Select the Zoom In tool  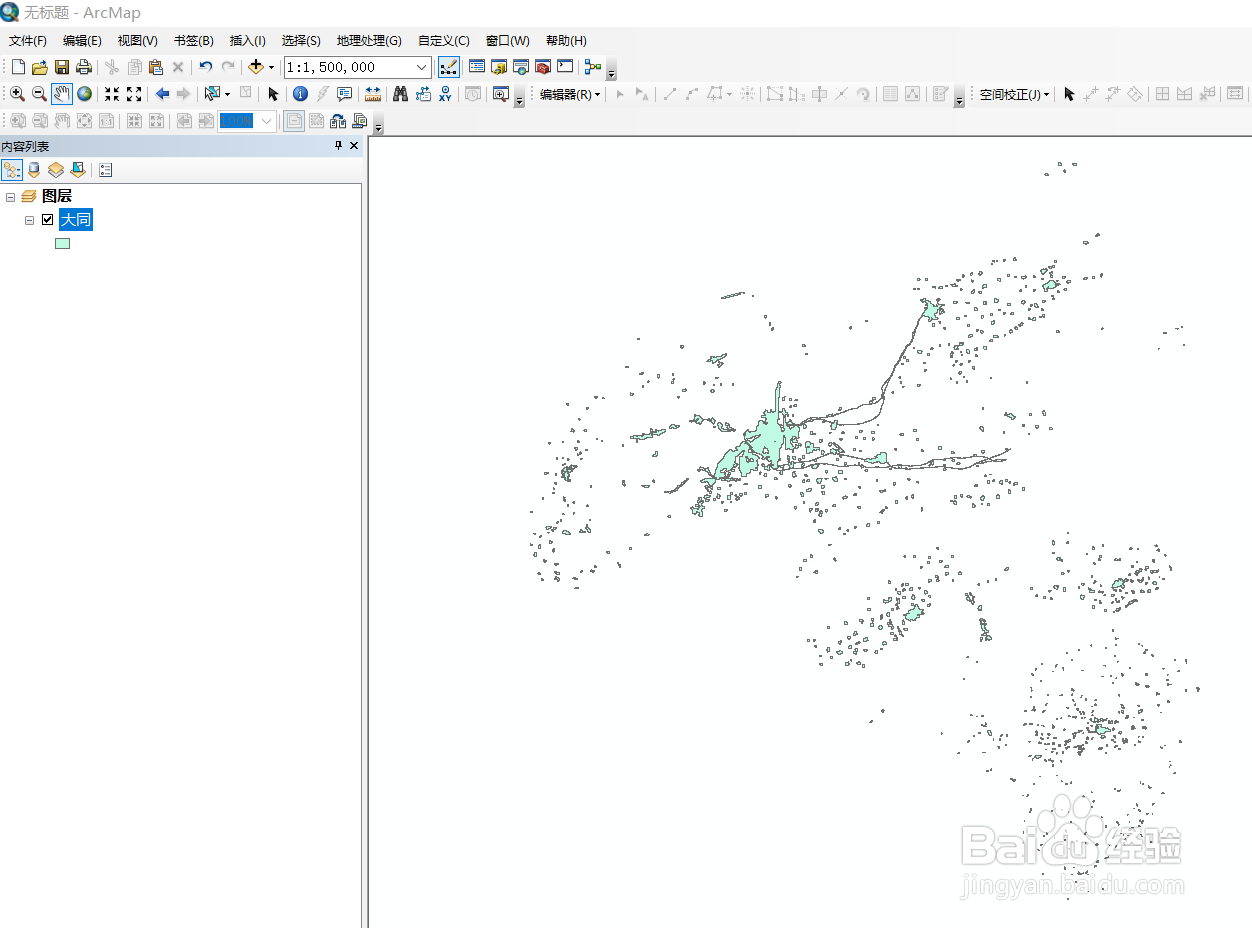point(17,94)
